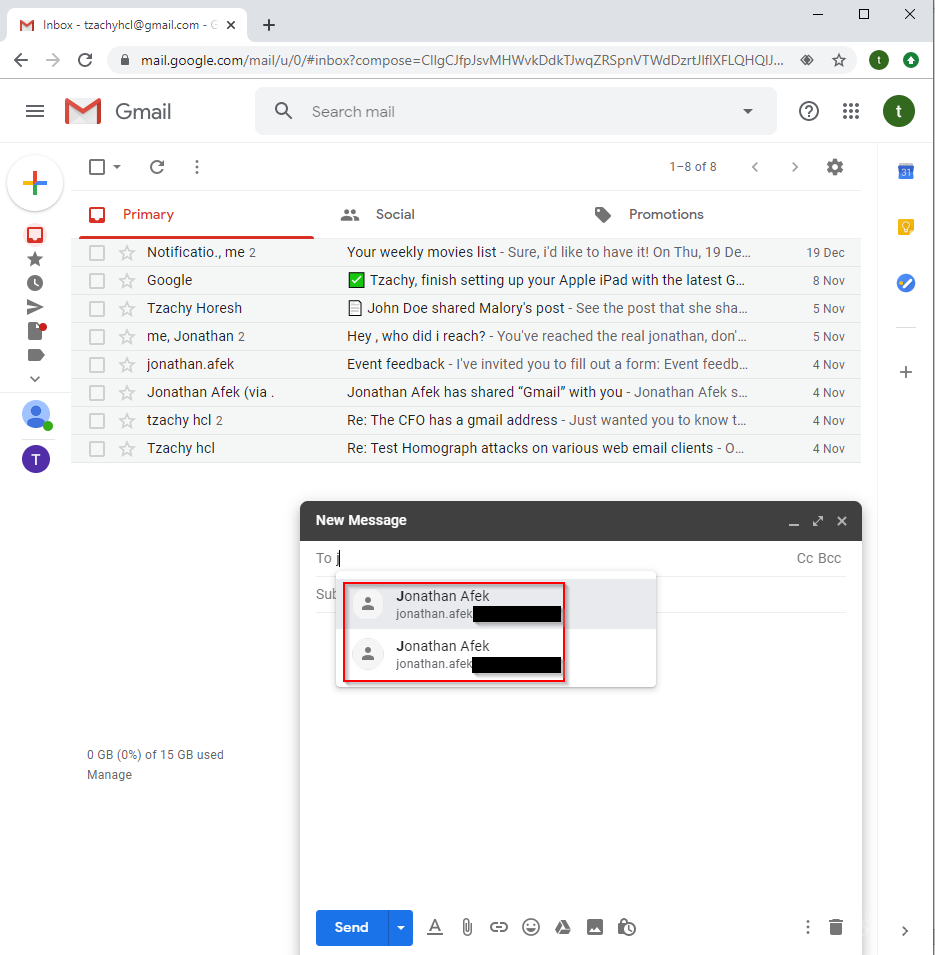The width and height of the screenshot is (935, 955).
Task: Open the main menu hamburger icon
Action: click(35, 111)
